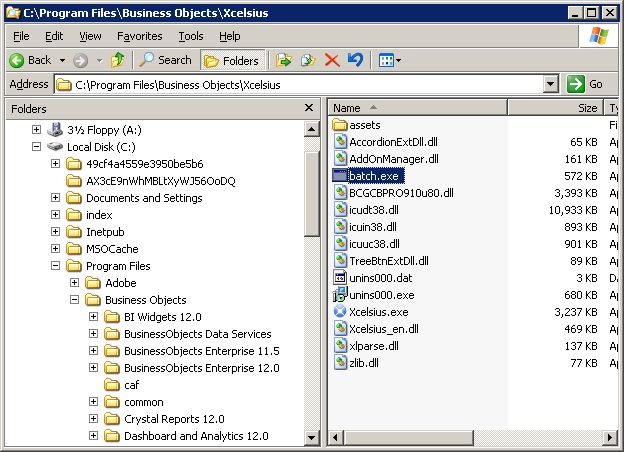Click the file list horizontal scrollbar thumb
The height and width of the screenshot is (452, 624).
click(409, 438)
